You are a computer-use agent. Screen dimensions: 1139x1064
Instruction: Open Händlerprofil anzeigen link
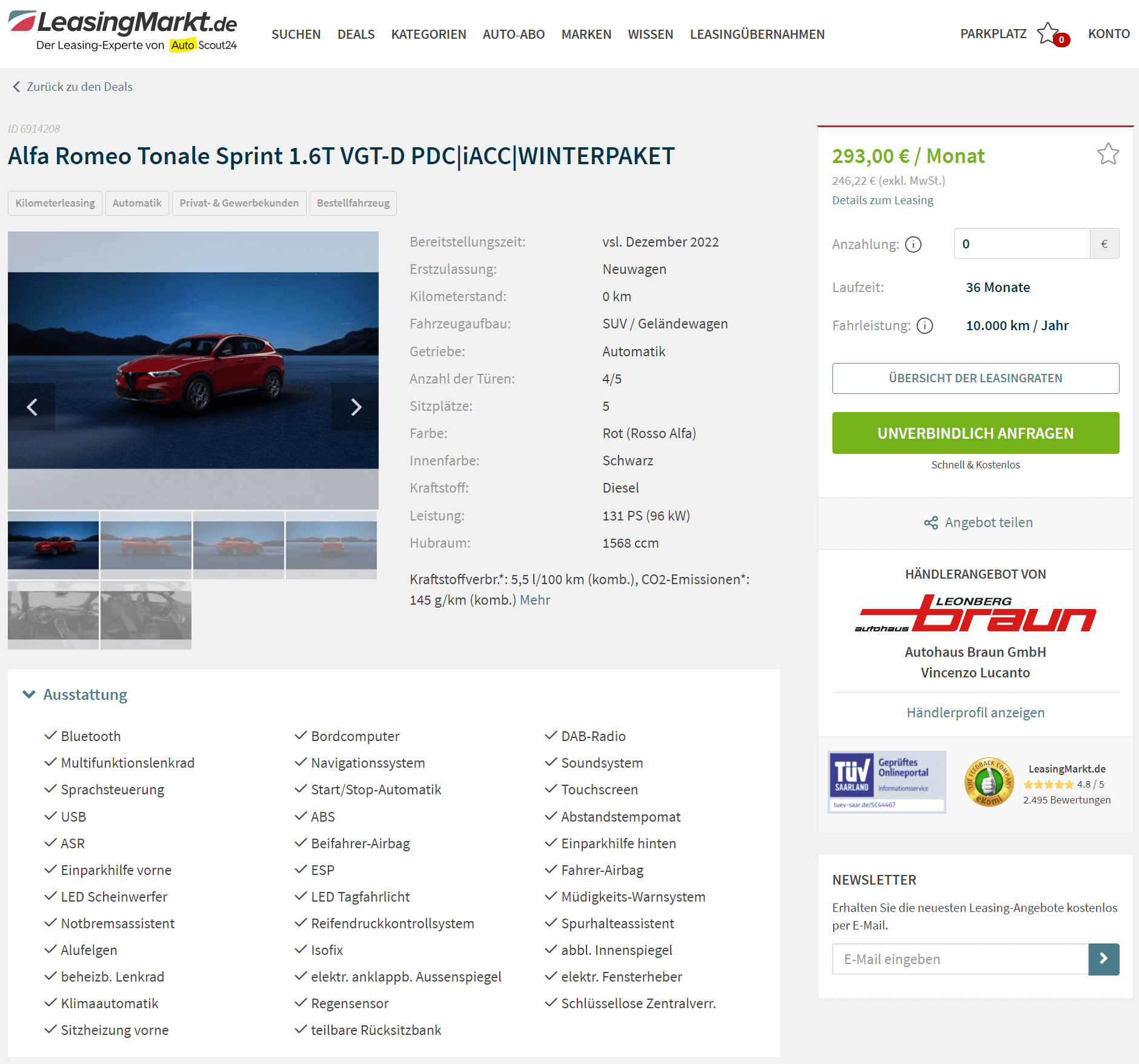pyautogui.click(x=975, y=713)
